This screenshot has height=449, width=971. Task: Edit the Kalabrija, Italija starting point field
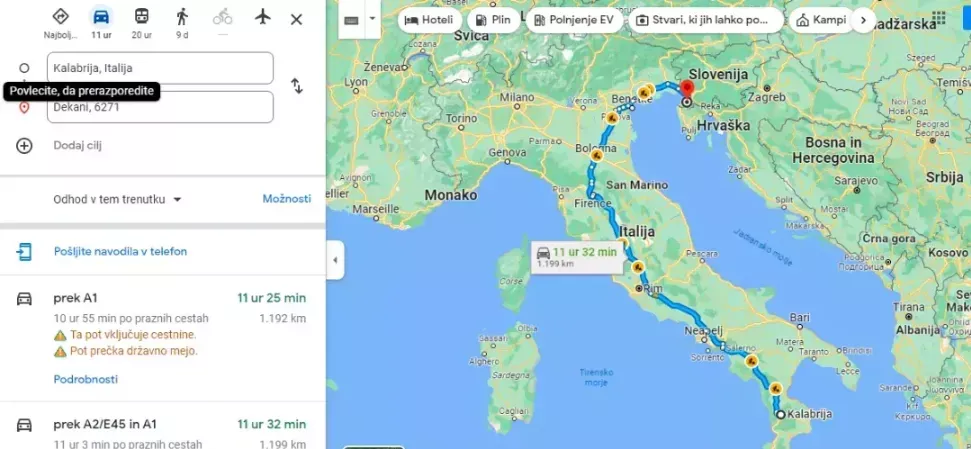pos(160,68)
